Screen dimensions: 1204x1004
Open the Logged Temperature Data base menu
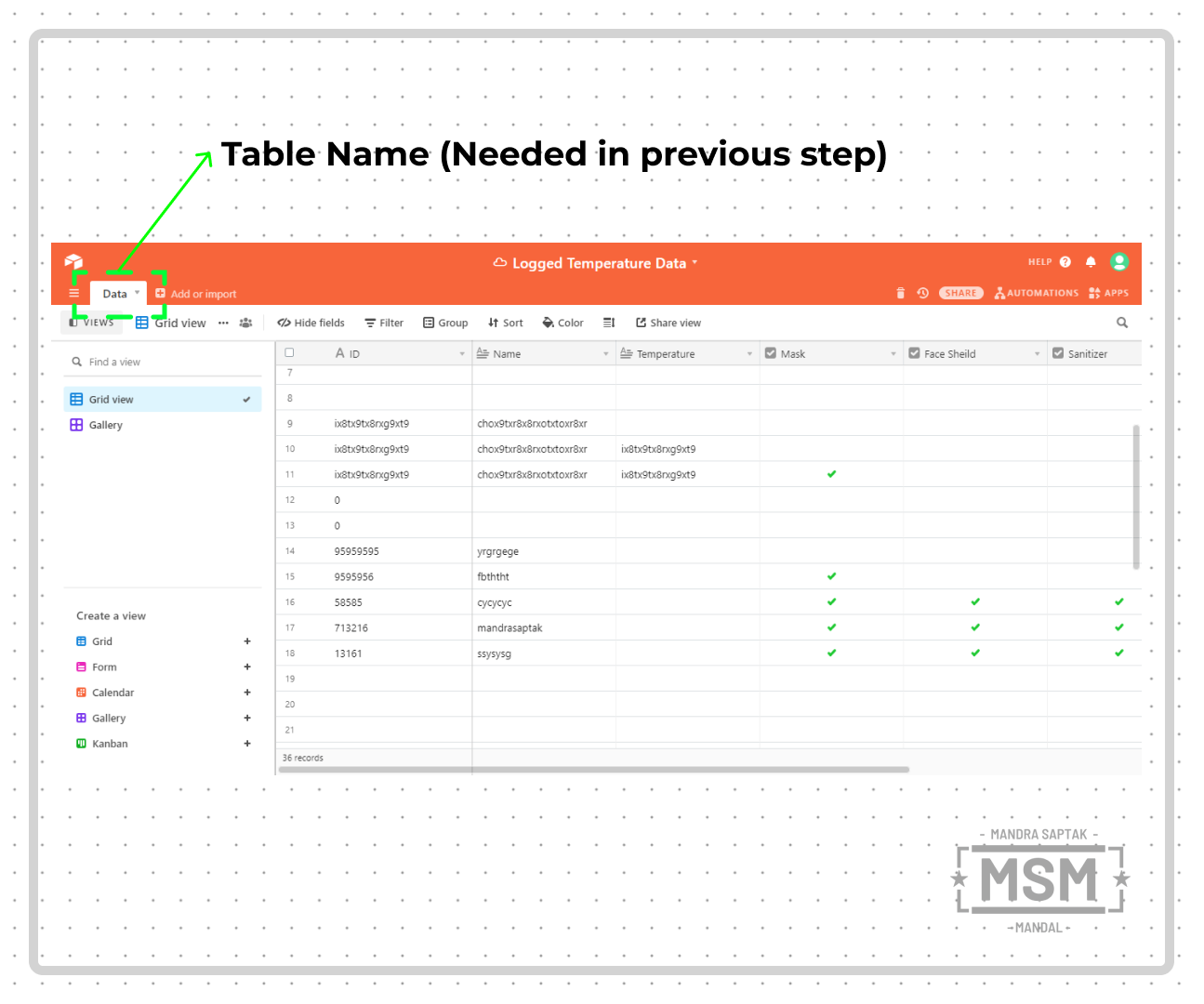click(596, 263)
